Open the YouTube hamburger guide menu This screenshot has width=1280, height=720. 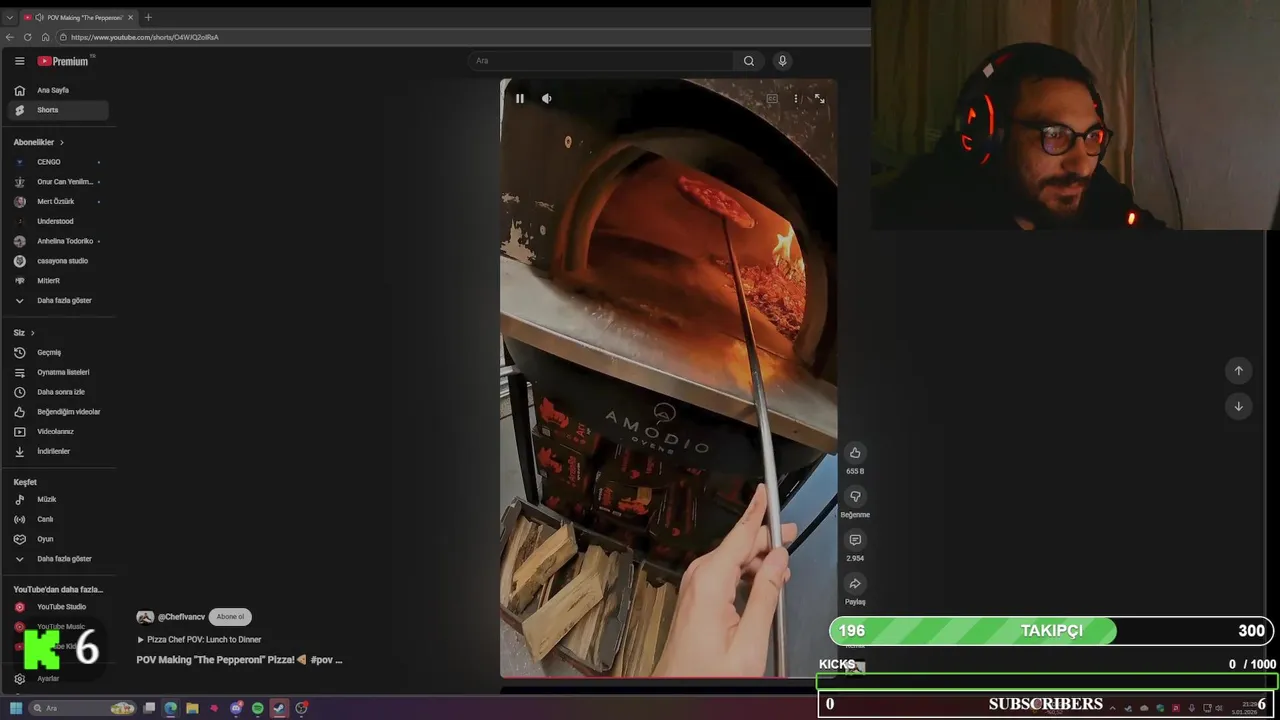coord(19,61)
